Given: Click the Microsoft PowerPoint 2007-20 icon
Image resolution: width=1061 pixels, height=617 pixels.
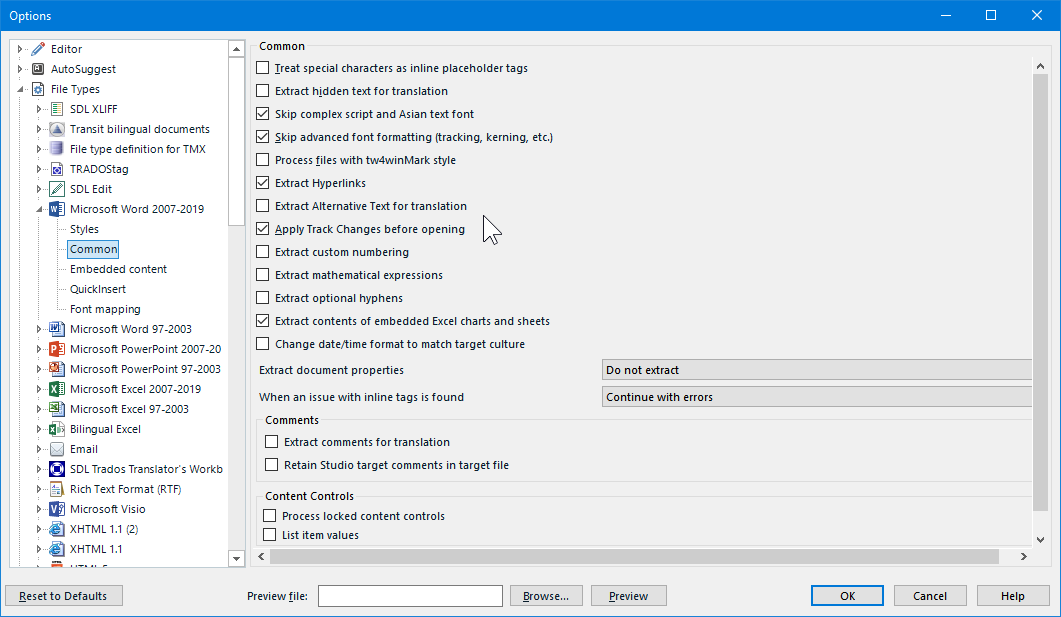Looking at the screenshot, I should [57, 349].
